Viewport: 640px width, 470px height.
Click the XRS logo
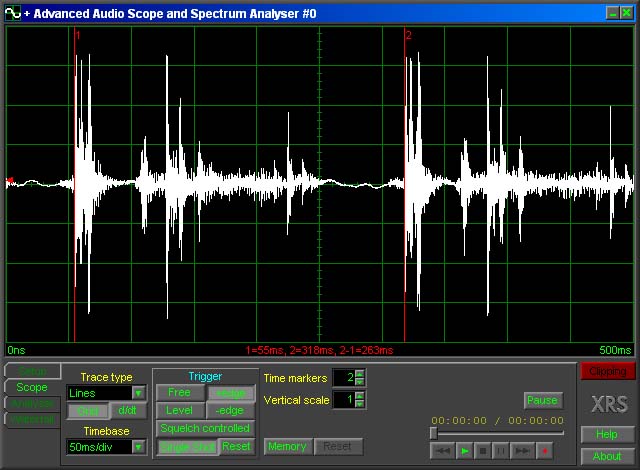[x=610, y=404]
